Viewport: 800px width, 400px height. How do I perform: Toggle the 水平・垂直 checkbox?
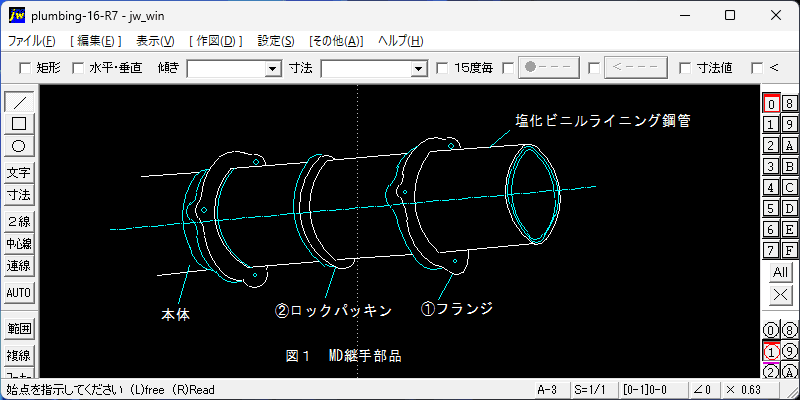pos(78,68)
